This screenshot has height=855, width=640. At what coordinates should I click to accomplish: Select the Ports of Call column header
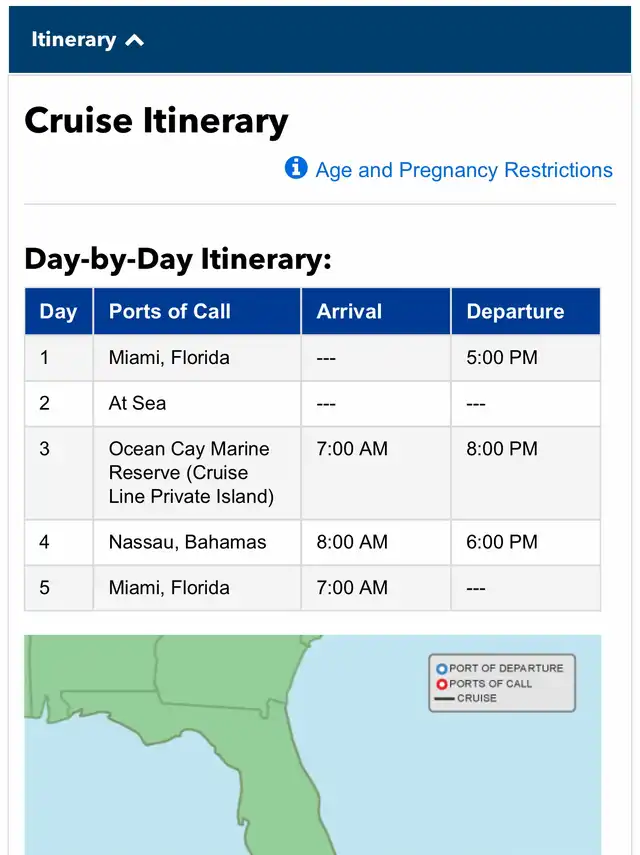click(x=170, y=312)
